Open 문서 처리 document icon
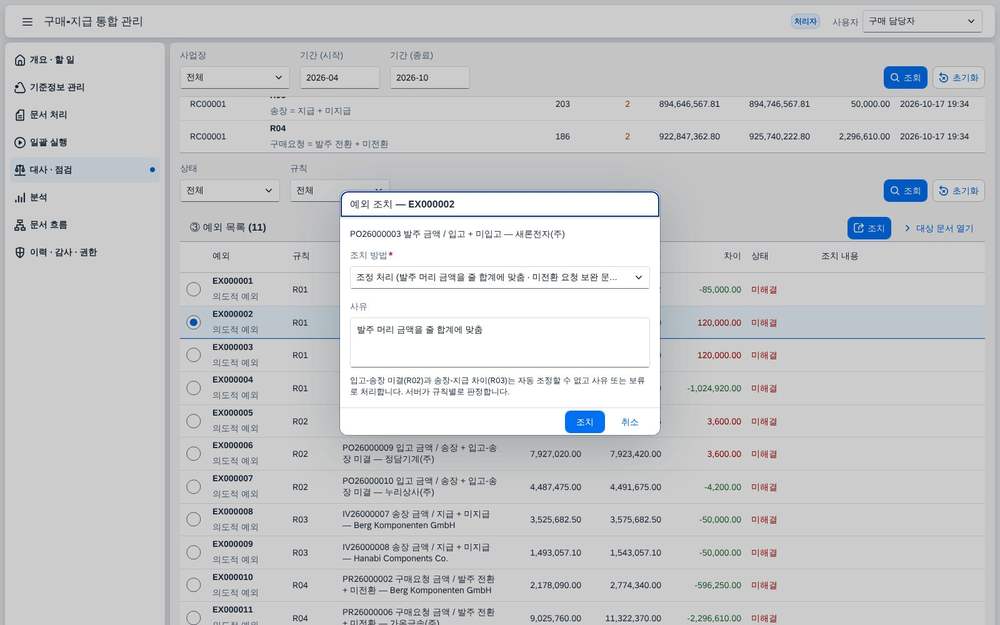The image size is (1000, 625). 20,115
